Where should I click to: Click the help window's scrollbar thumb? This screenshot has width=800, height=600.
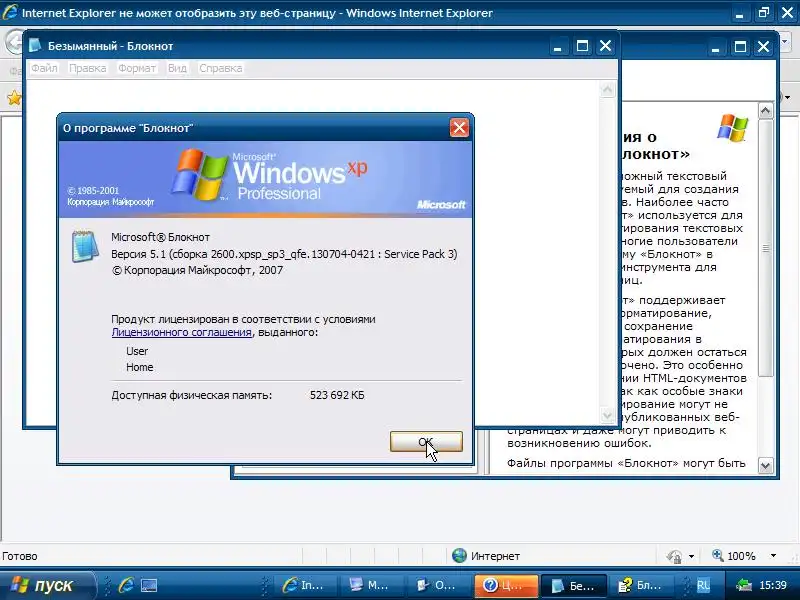[765, 248]
